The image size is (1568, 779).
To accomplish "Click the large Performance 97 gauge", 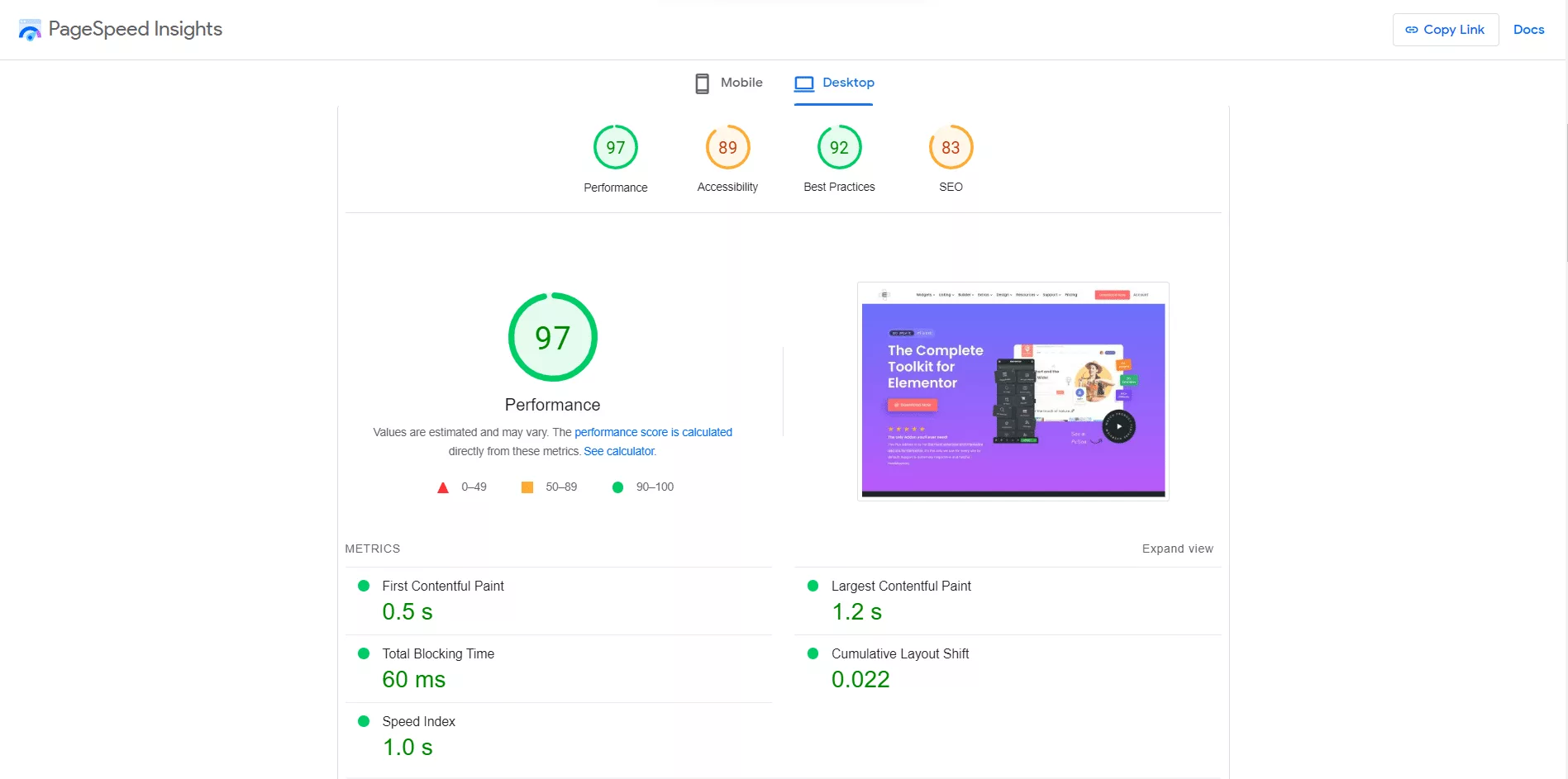I will tap(553, 337).
